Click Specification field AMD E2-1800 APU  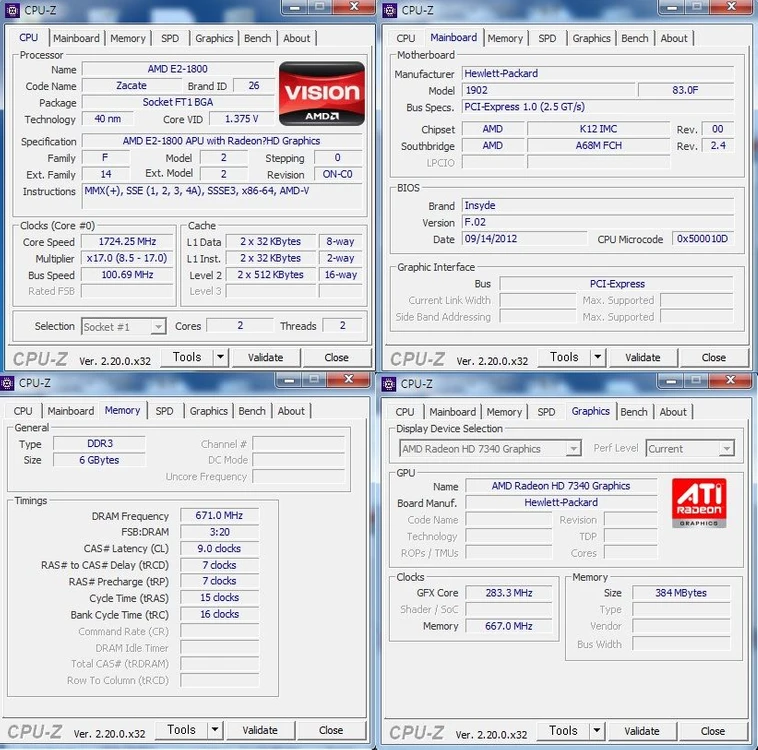tap(222, 141)
